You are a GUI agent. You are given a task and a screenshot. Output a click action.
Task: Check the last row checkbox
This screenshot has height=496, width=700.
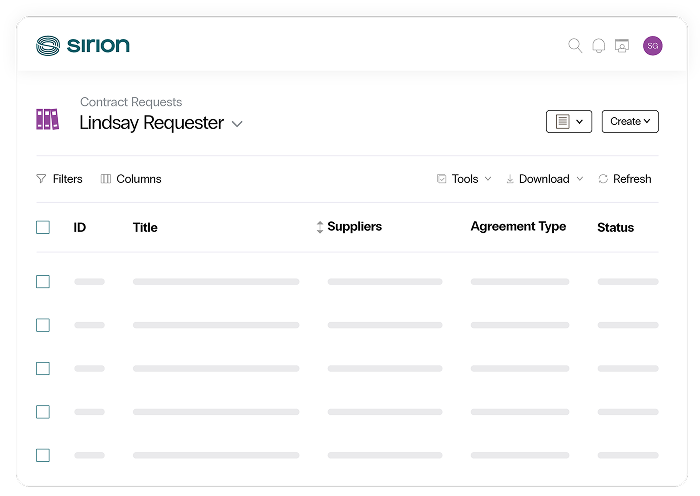43,455
